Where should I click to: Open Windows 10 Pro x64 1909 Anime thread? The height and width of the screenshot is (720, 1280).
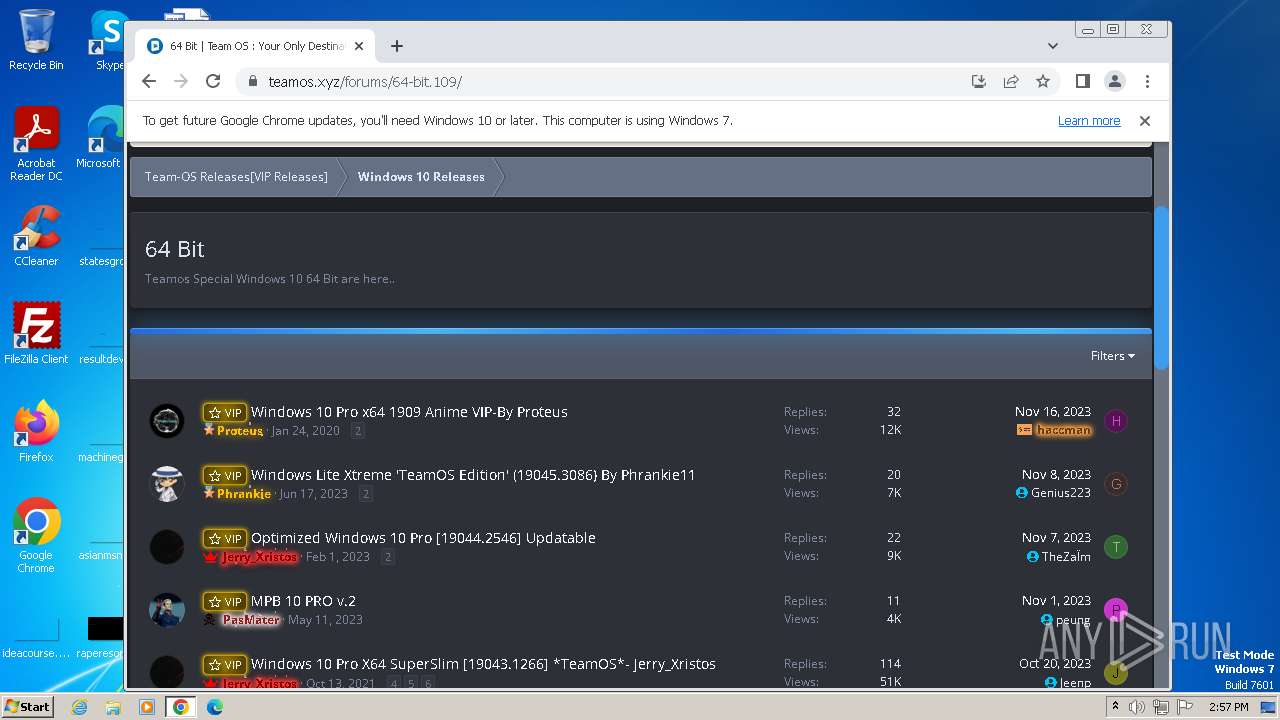[409, 412]
